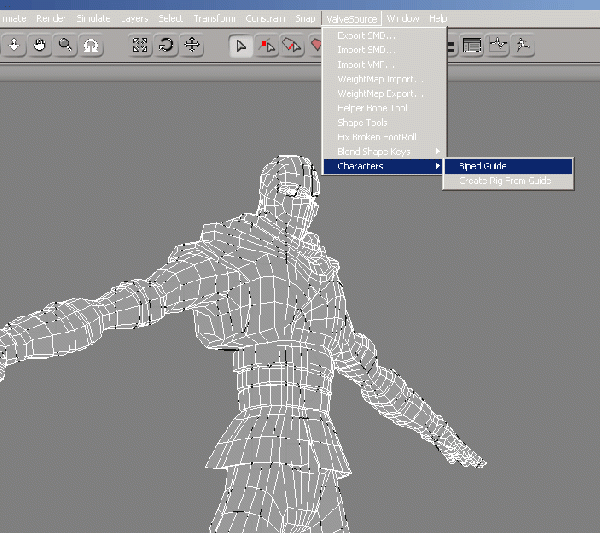Open the animation curve editor icon
This screenshot has width=600, height=533.
click(x=498, y=46)
